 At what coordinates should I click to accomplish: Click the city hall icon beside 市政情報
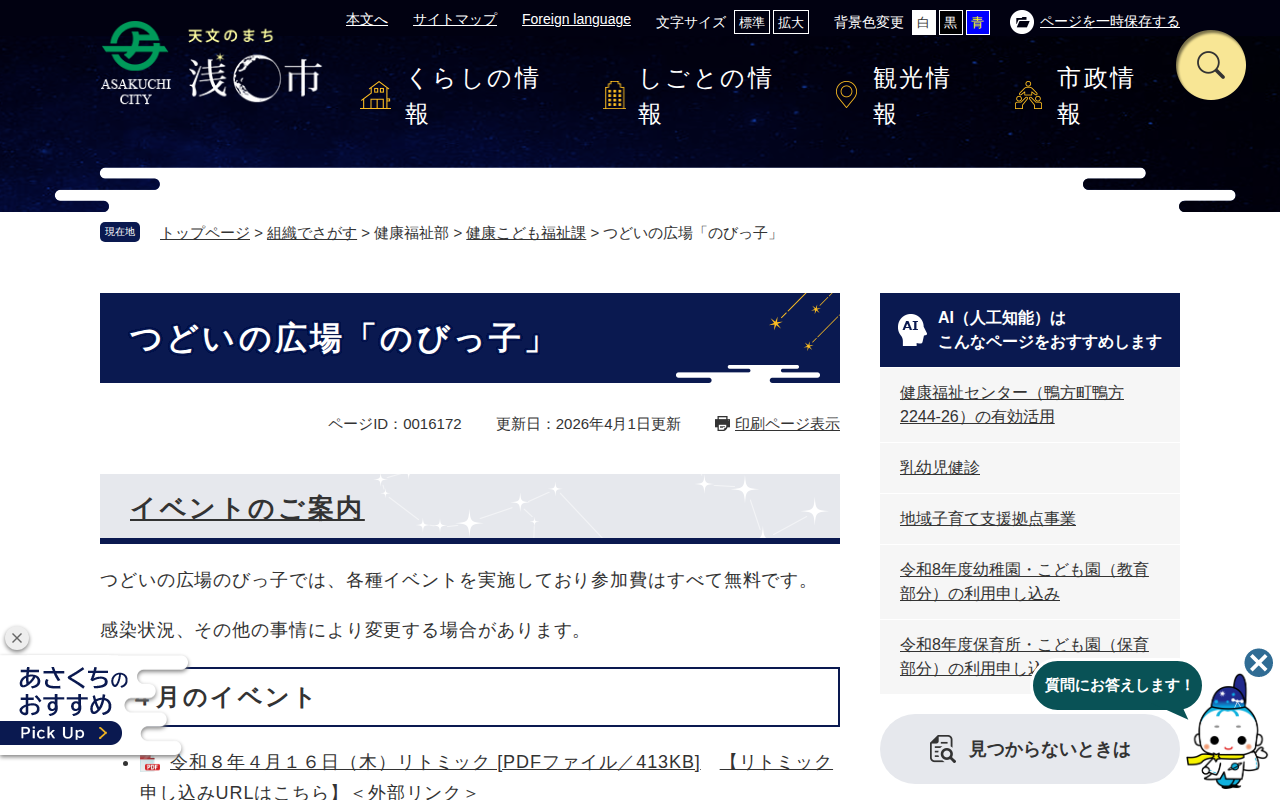tap(1028, 96)
